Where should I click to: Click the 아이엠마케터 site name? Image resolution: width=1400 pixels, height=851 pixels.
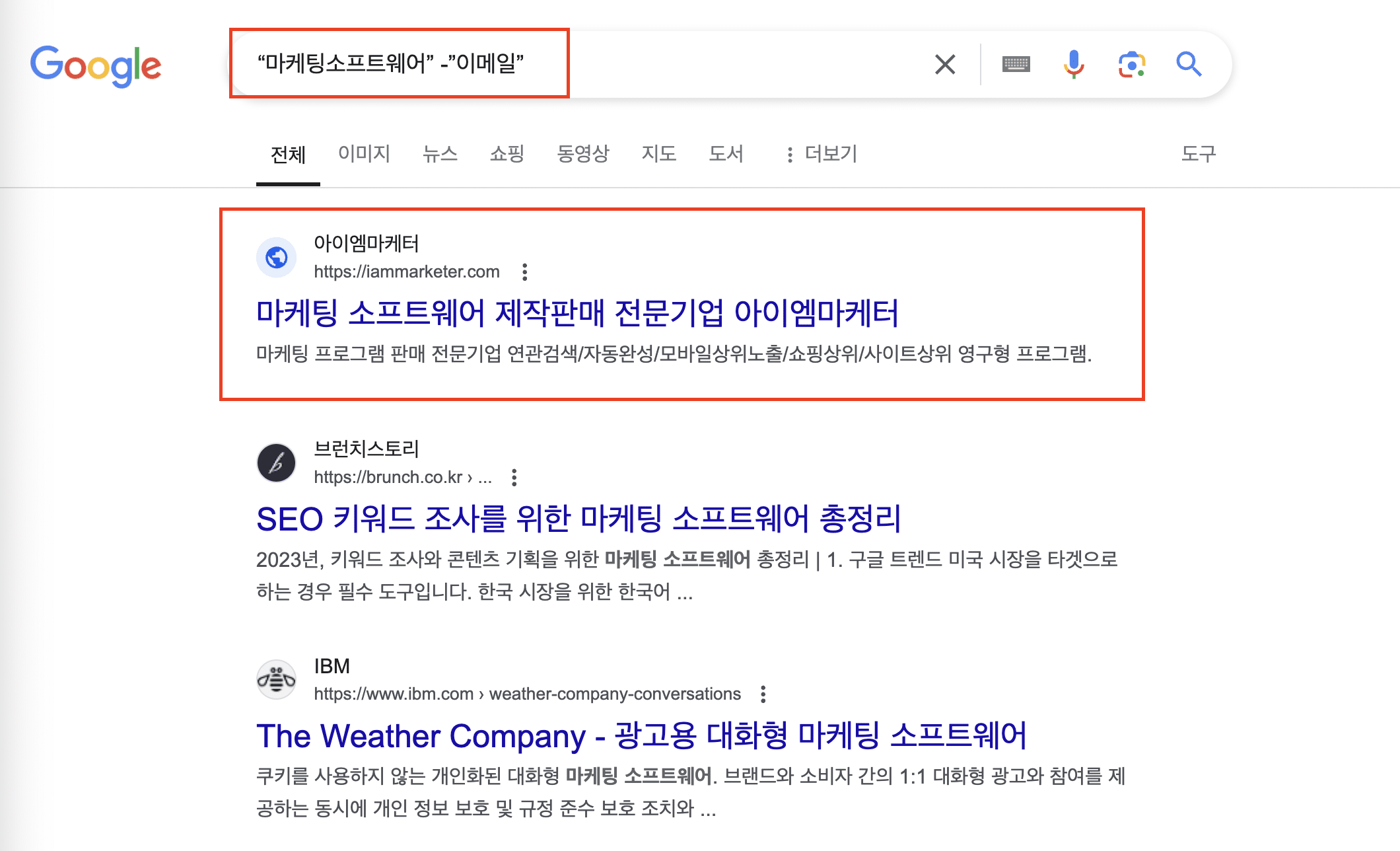[366, 243]
